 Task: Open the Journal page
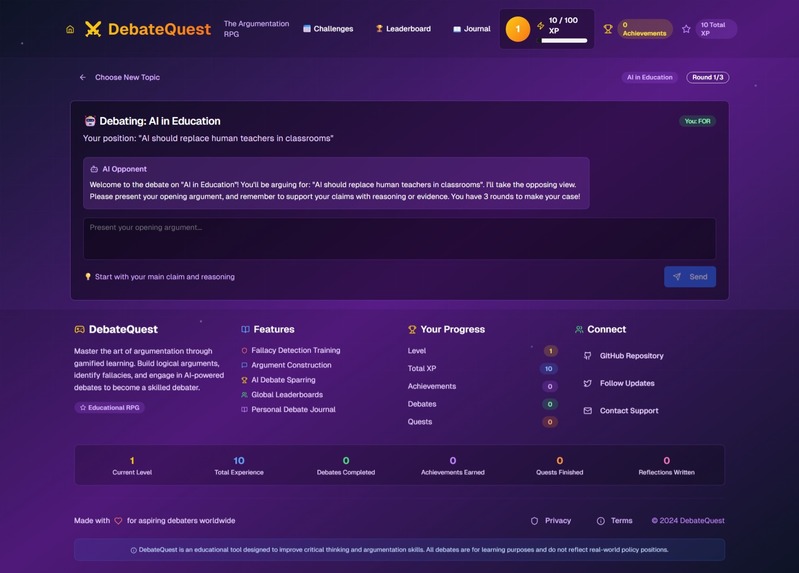coord(471,29)
